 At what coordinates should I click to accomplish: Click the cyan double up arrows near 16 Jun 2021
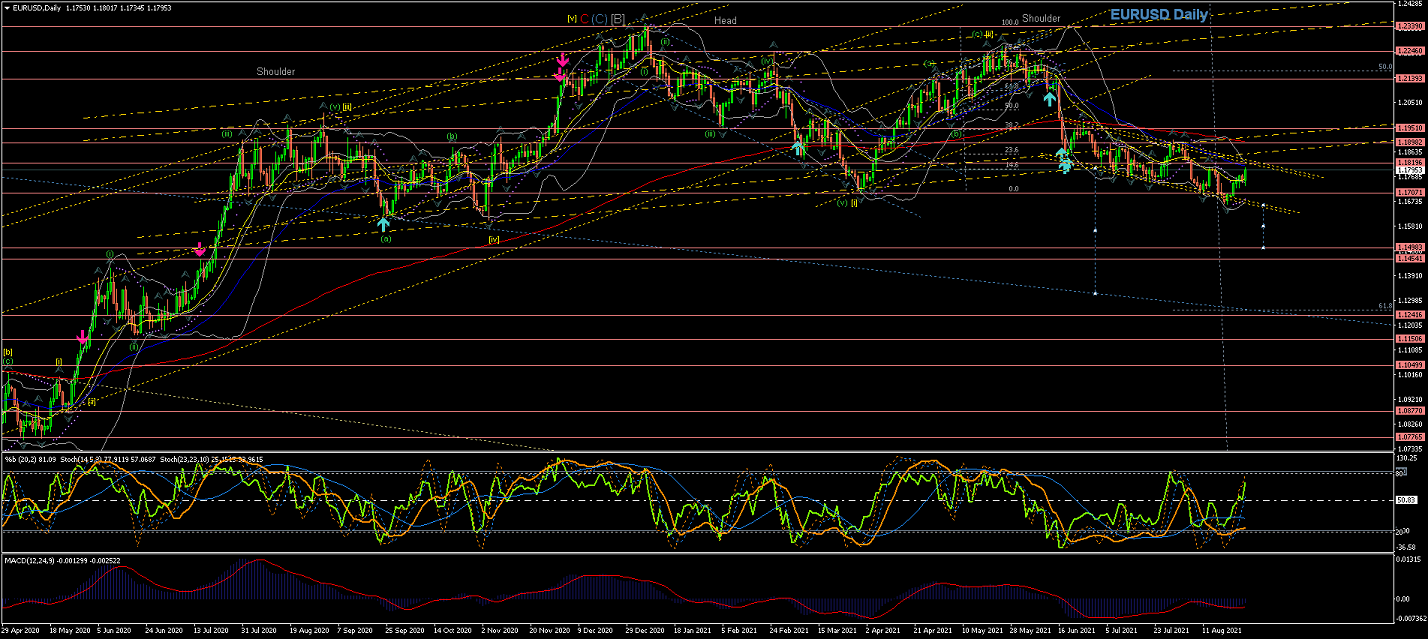(x=1065, y=160)
